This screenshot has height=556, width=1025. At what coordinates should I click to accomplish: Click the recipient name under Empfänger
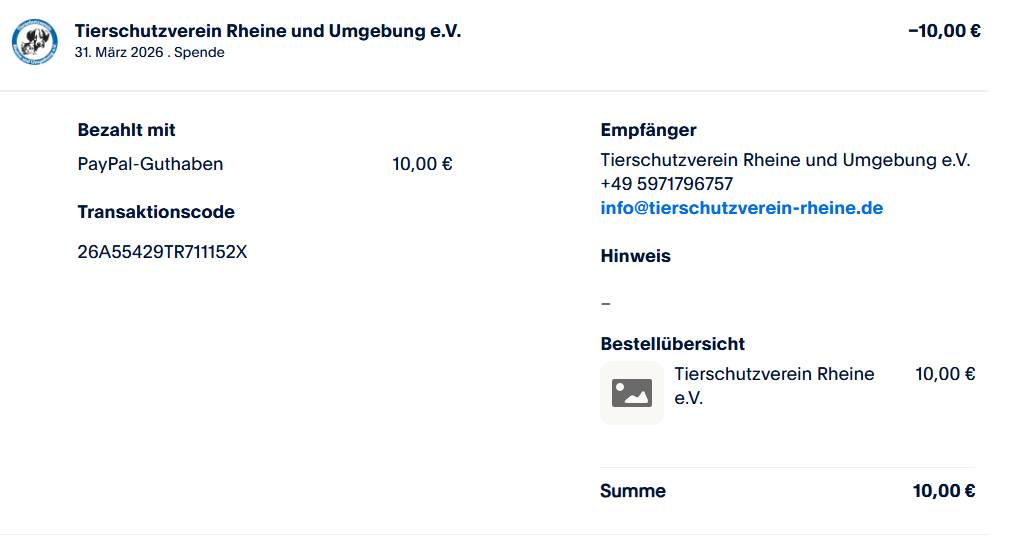pos(785,160)
